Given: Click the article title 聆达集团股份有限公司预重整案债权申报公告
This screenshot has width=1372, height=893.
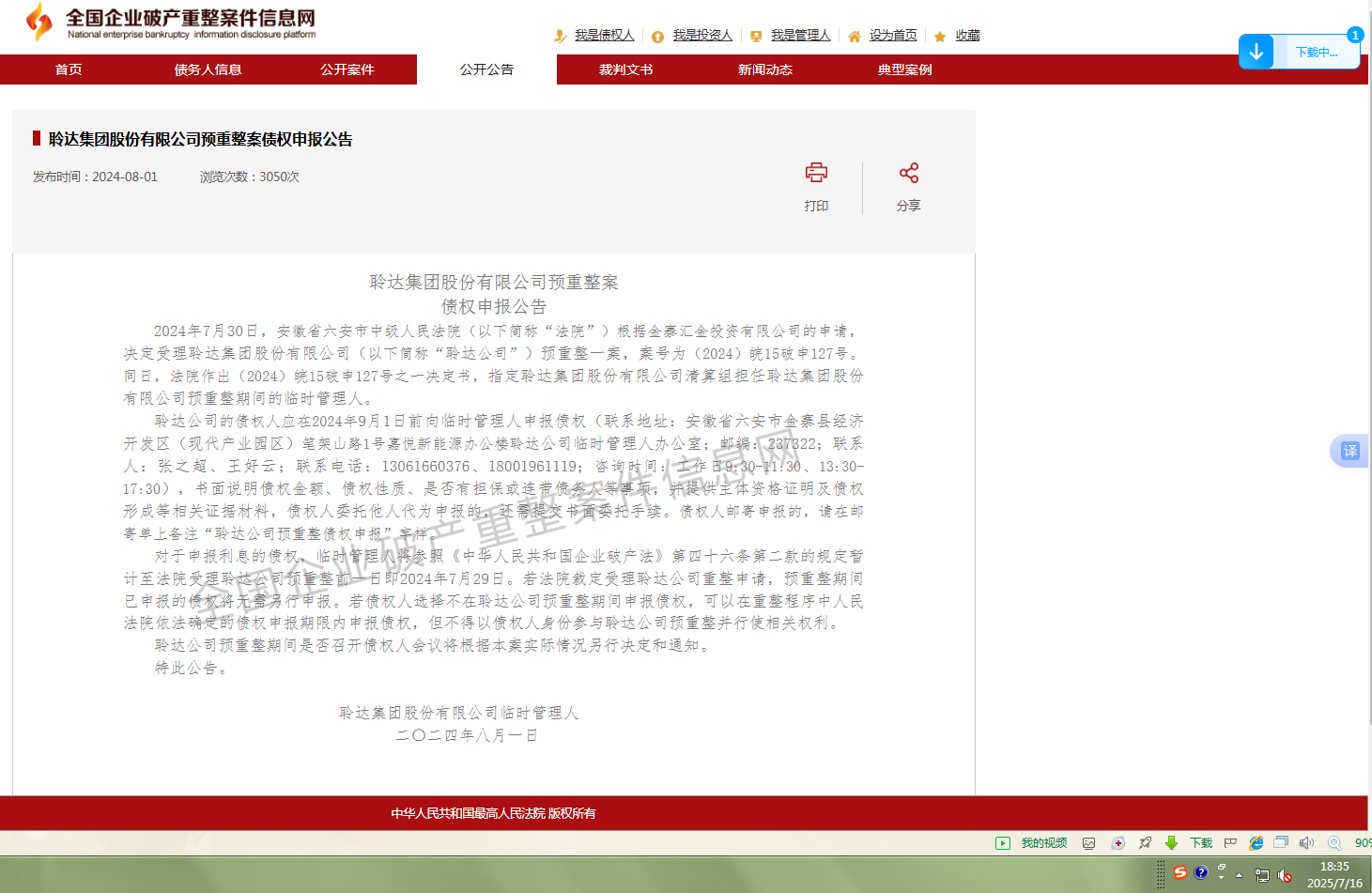Looking at the screenshot, I should [x=201, y=139].
